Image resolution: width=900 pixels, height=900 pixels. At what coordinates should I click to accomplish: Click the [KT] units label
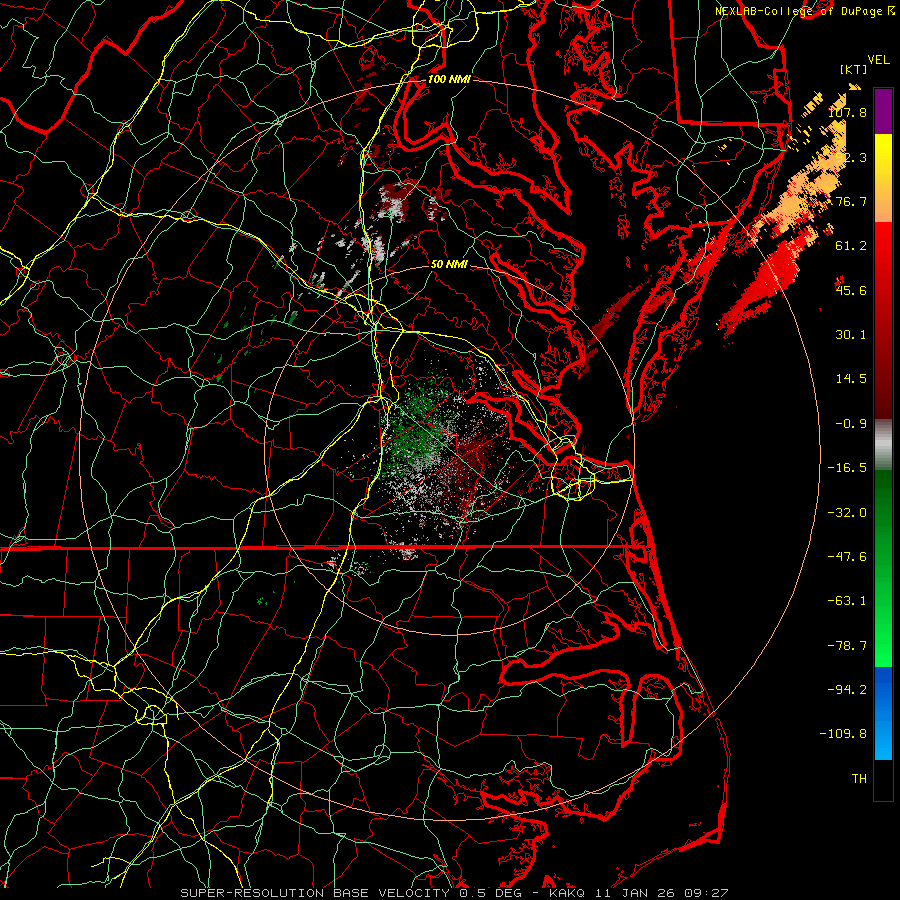pos(854,69)
